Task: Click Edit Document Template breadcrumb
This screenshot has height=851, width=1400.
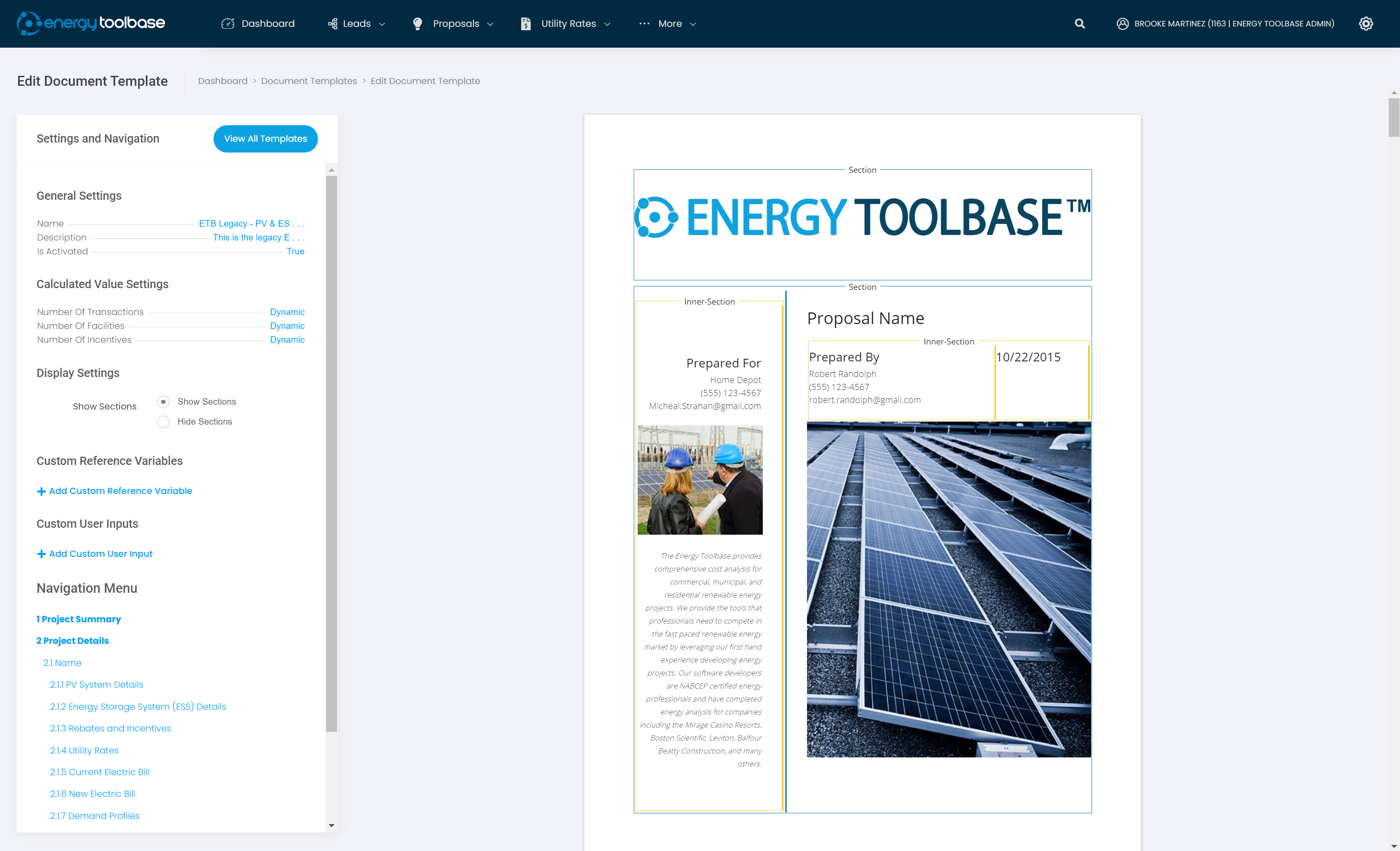Action: click(x=425, y=81)
